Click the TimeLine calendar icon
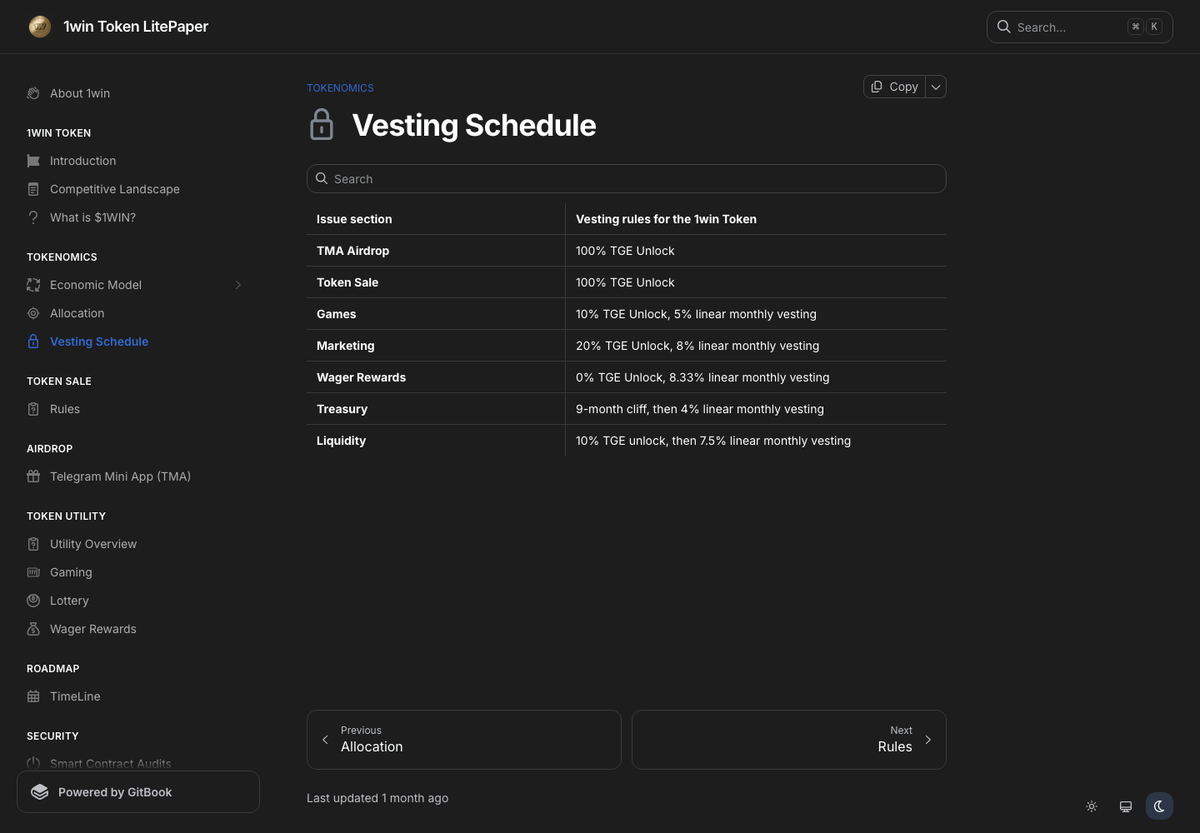The width and height of the screenshot is (1200, 833). [x=33, y=696]
